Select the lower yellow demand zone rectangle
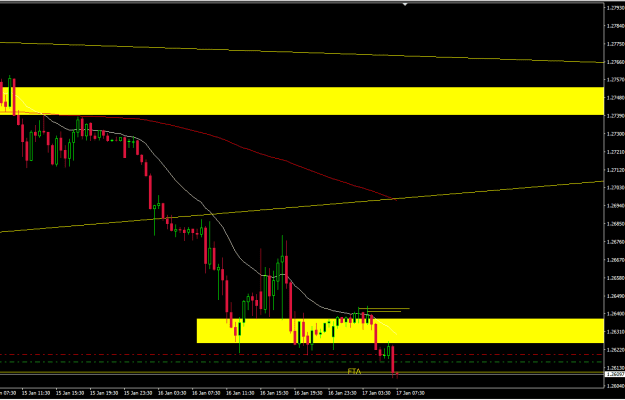 pos(400,331)
